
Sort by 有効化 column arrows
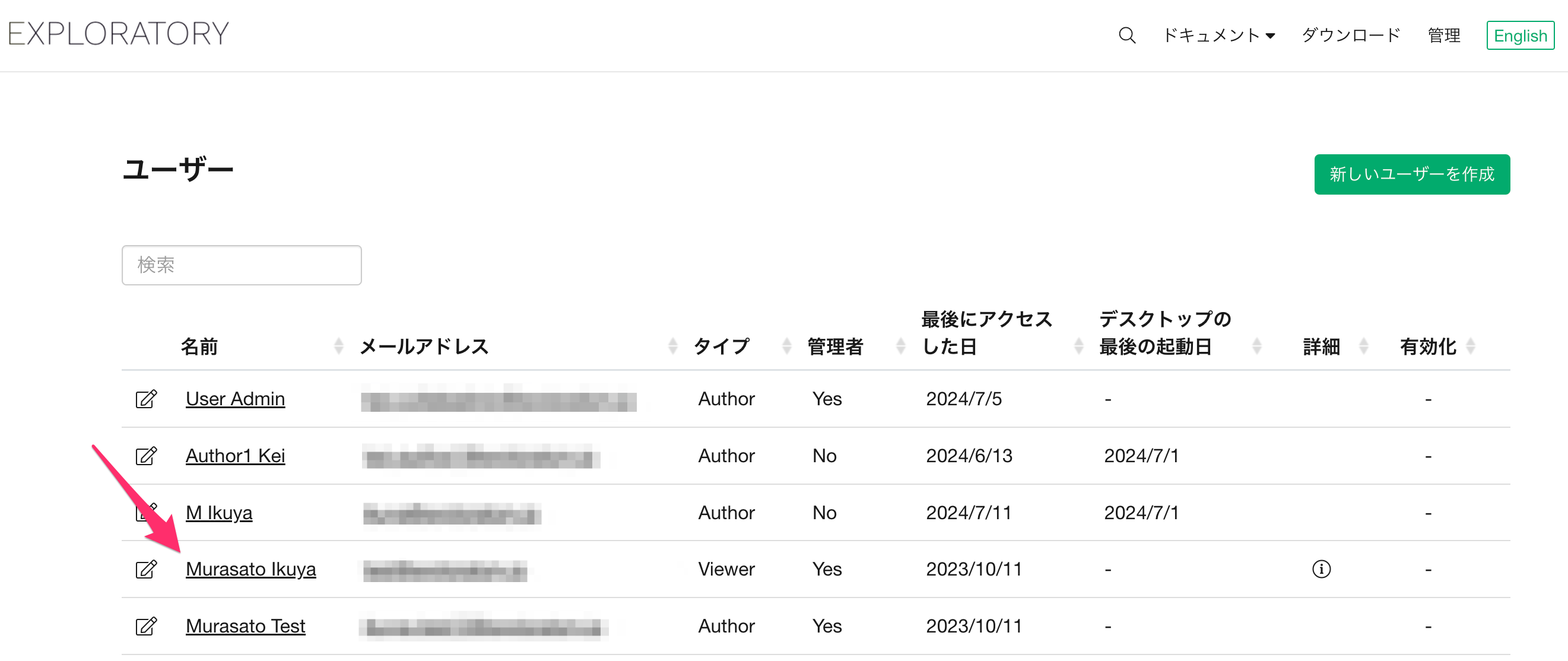click(1471, 347)
